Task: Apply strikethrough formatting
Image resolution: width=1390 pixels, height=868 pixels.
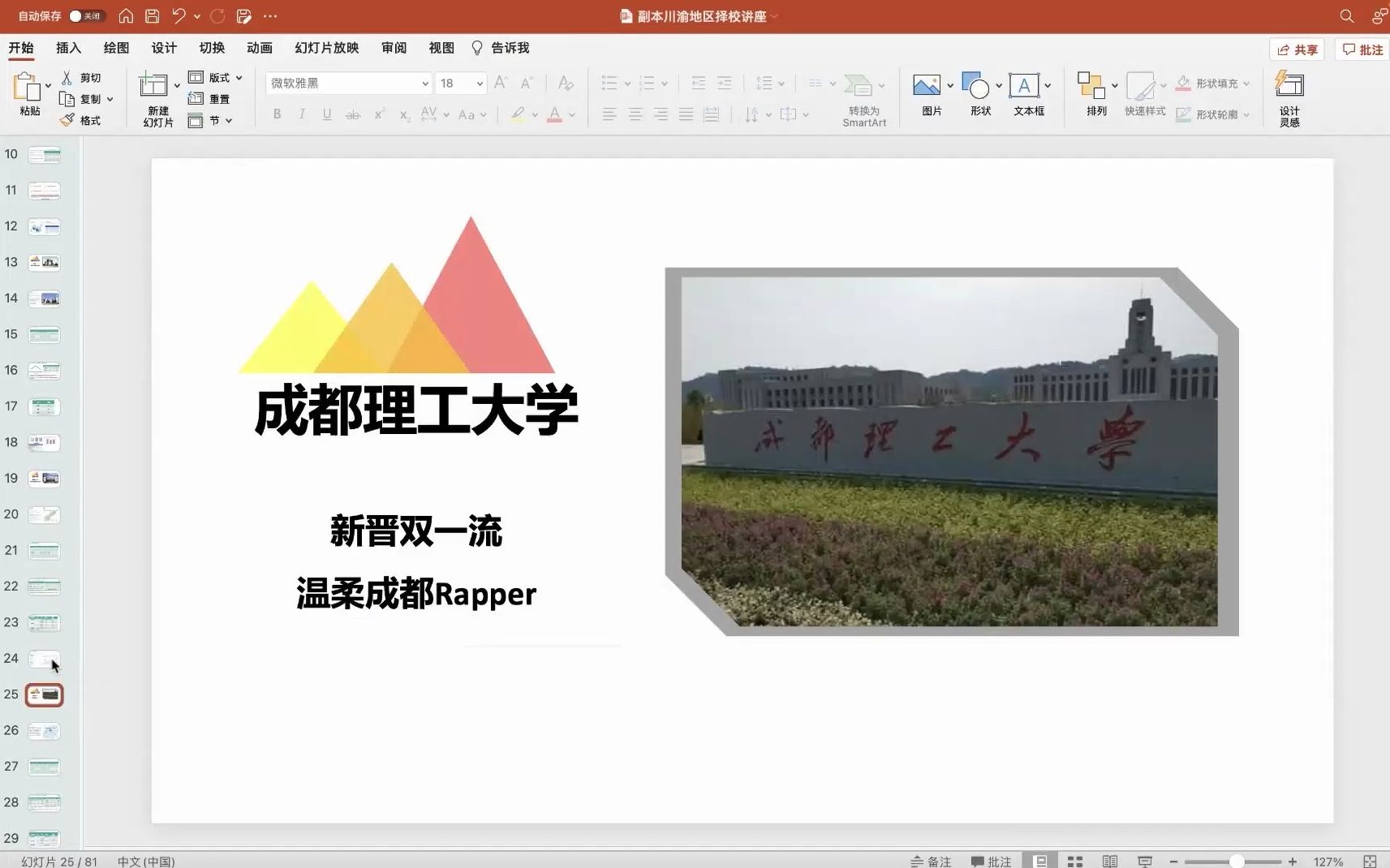Action: point(353,114)
